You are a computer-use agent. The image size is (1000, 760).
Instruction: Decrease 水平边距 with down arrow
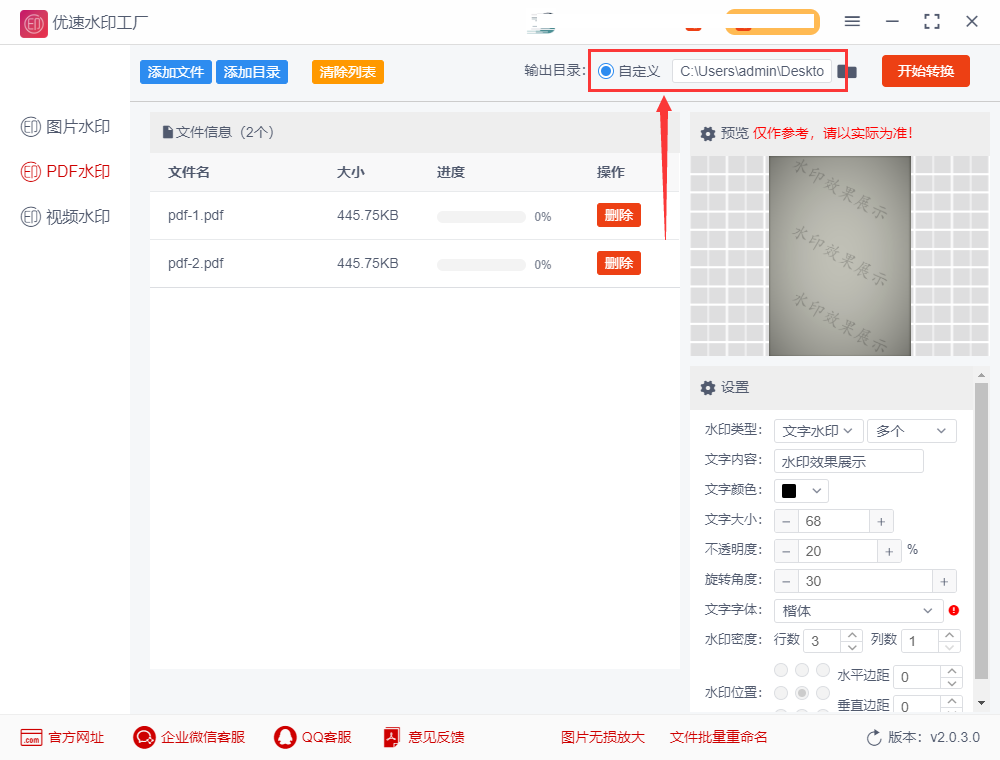tap(952, 683)
